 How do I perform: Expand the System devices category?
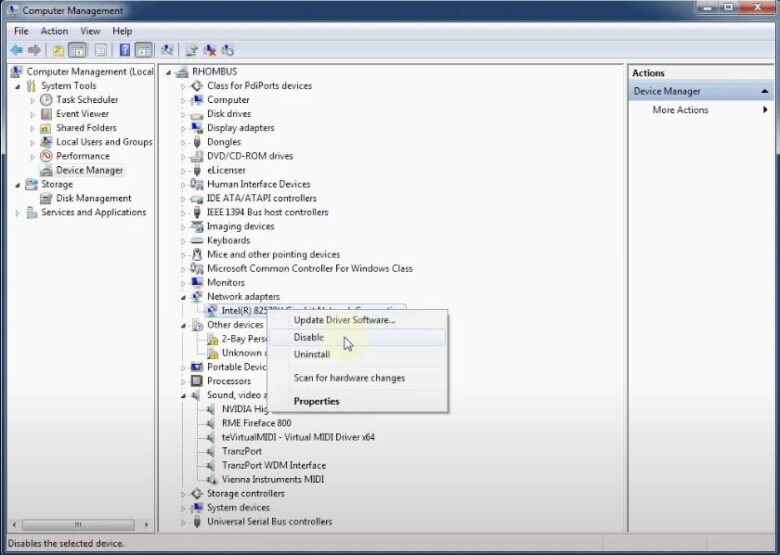coord(183,508)
